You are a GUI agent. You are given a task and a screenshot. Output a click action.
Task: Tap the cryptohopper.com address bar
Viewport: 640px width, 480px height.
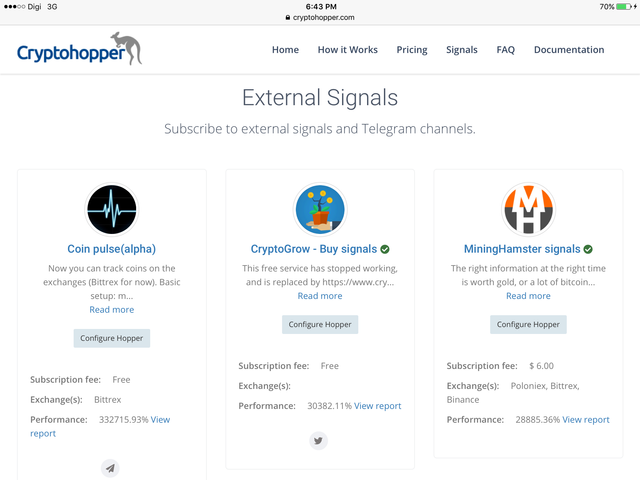320,17
